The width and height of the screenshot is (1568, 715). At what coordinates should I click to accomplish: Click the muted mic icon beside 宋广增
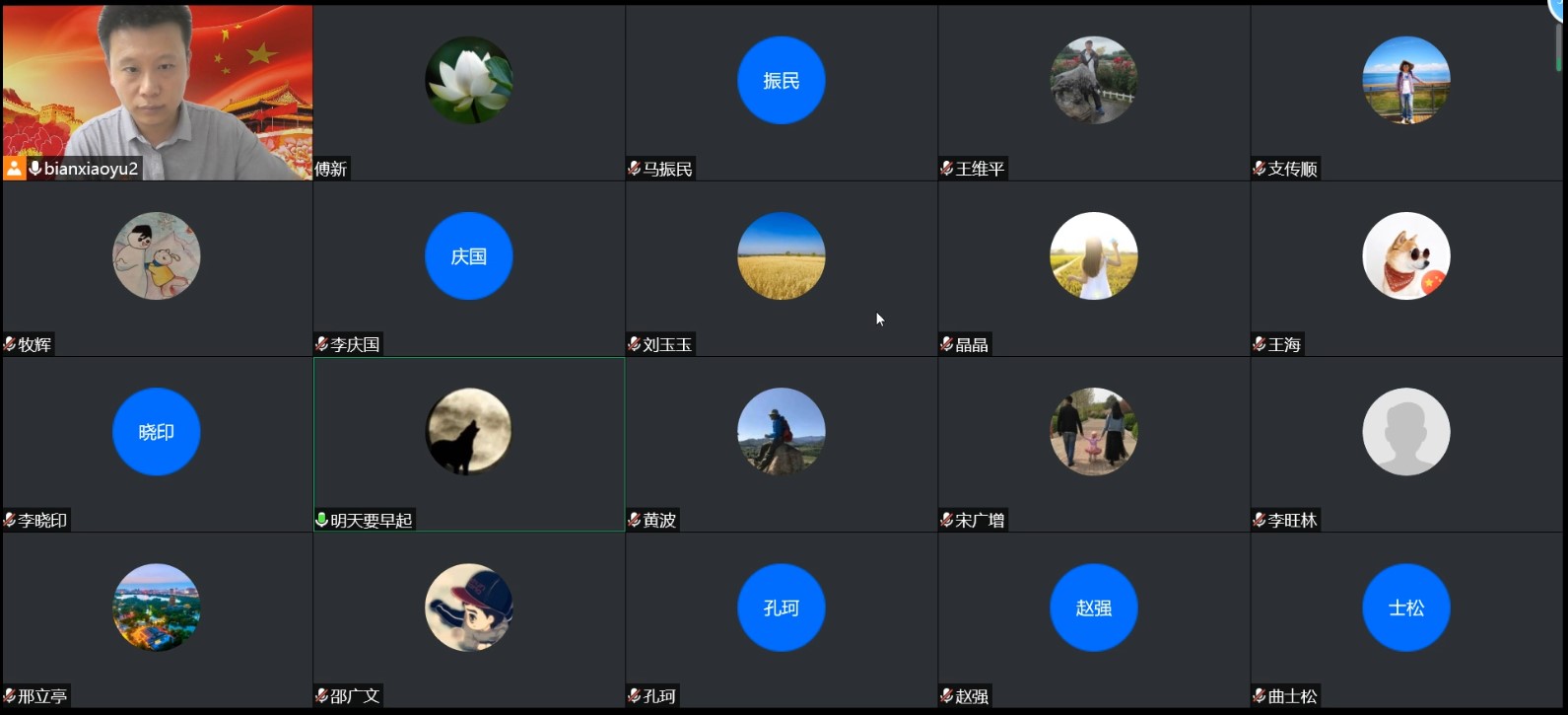pos(946,520)
